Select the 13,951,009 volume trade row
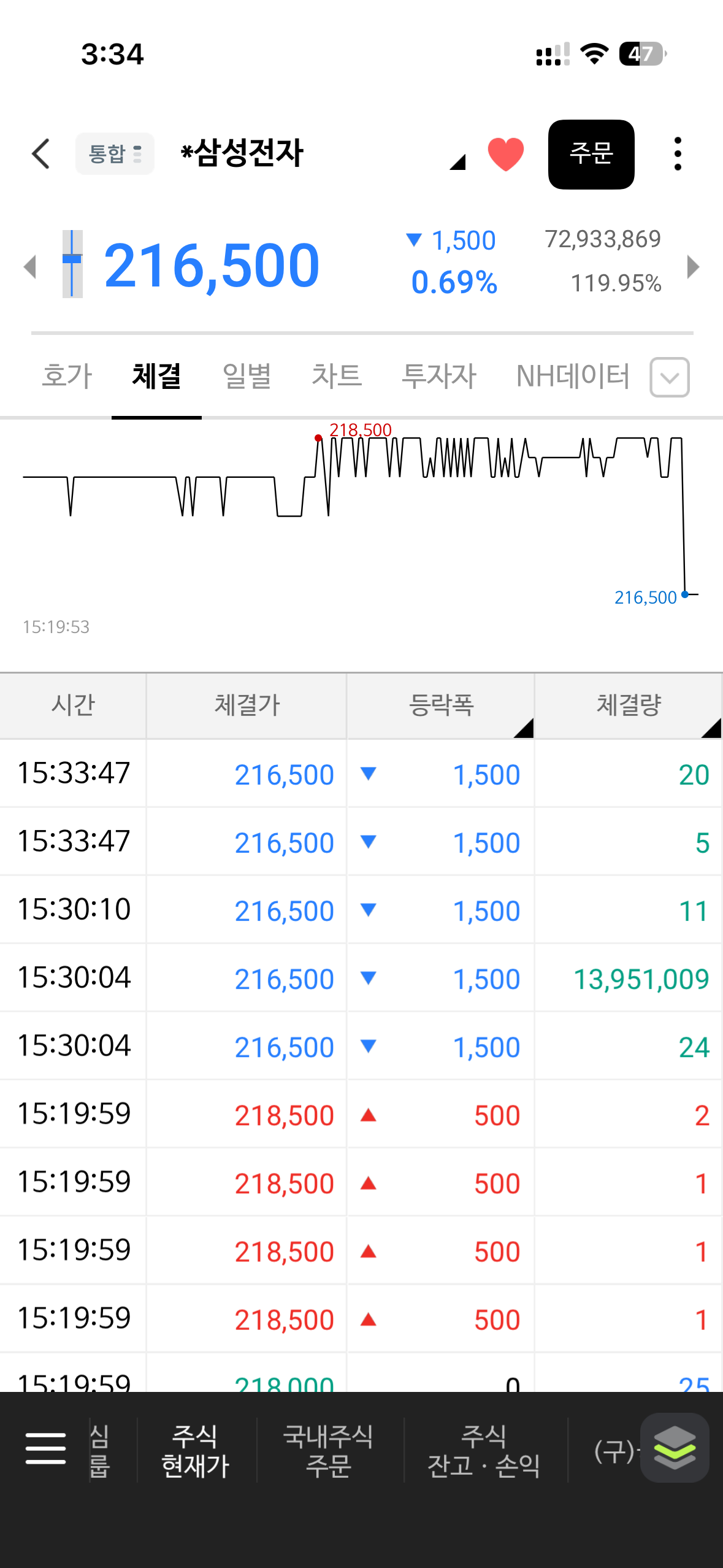Image resolution: width=723 pixels, height=1568 pixels. point(361,978)
